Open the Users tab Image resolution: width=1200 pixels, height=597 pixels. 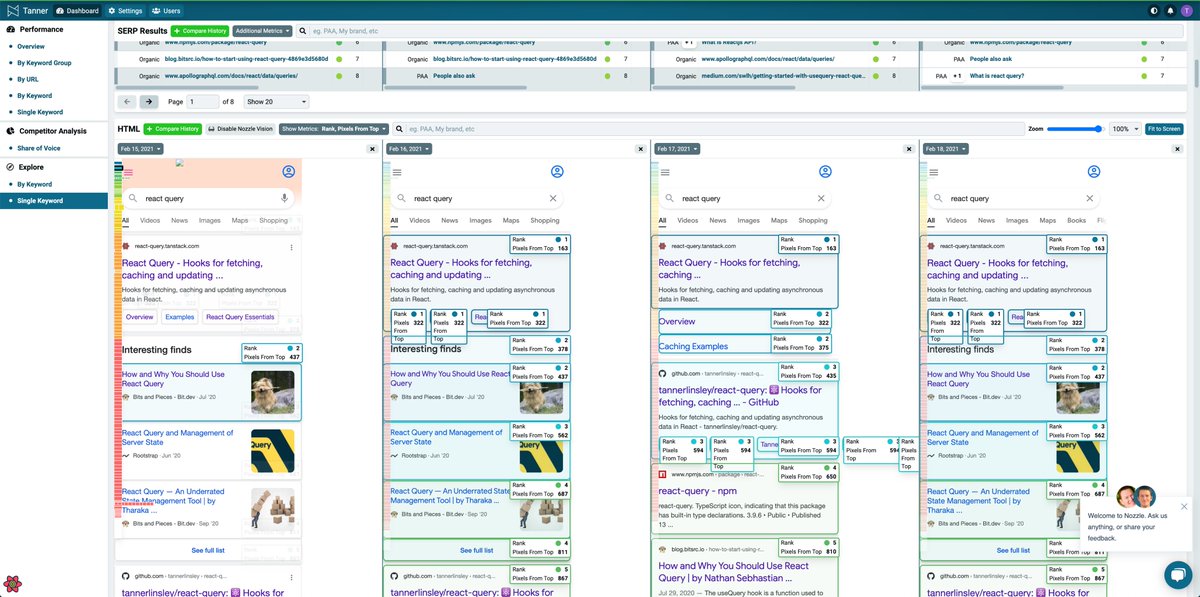[166, 10]
